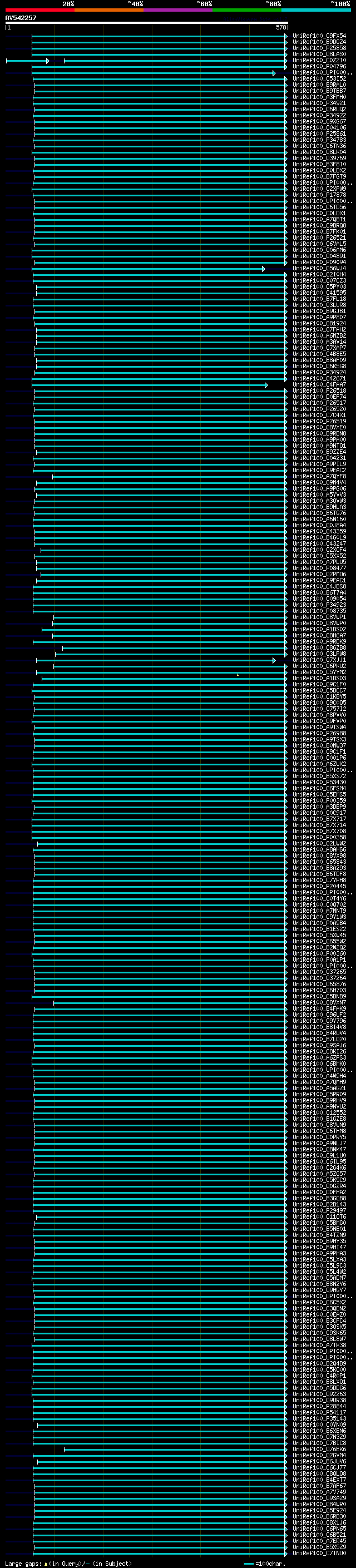
Task: Select subject UniRef100_C1KBY5
Action: pyautogui.click(x=319, y=696)
